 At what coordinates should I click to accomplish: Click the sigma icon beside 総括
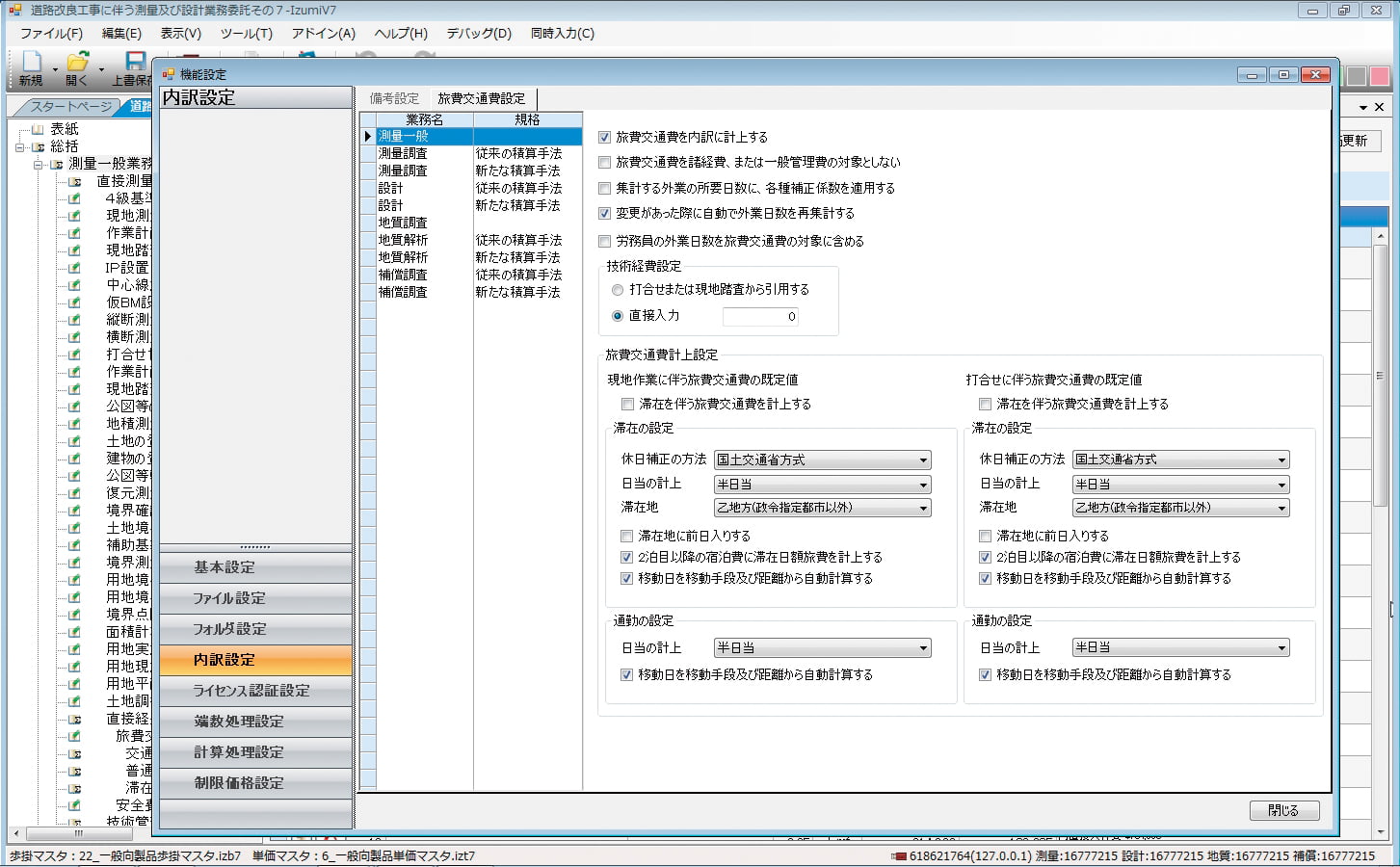coord(39,146)
